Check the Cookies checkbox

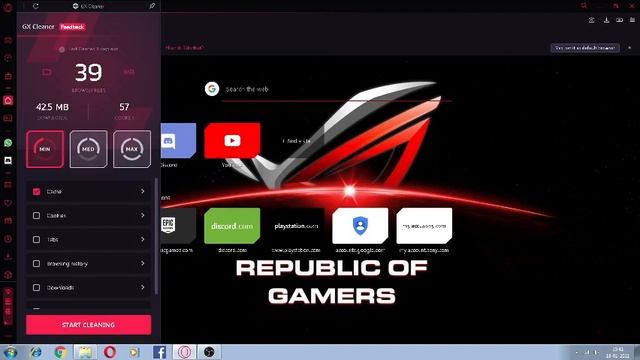36,215
